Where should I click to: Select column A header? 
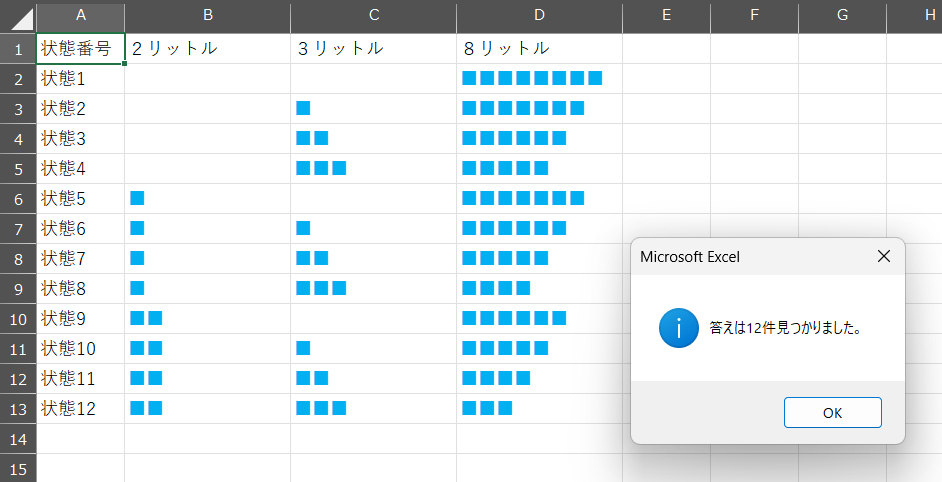point(81,16)
